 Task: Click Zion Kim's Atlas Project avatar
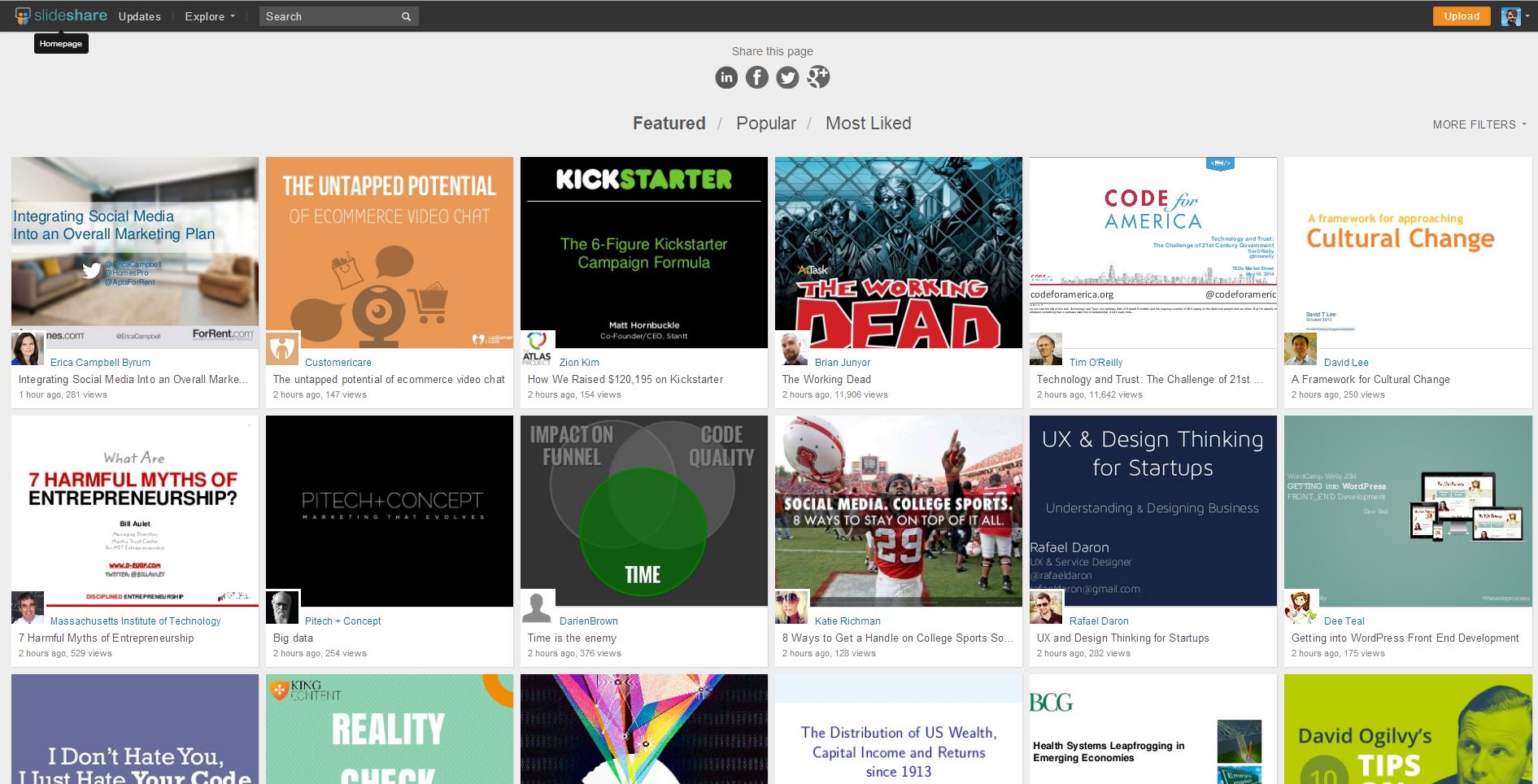[x=538, y=349]
